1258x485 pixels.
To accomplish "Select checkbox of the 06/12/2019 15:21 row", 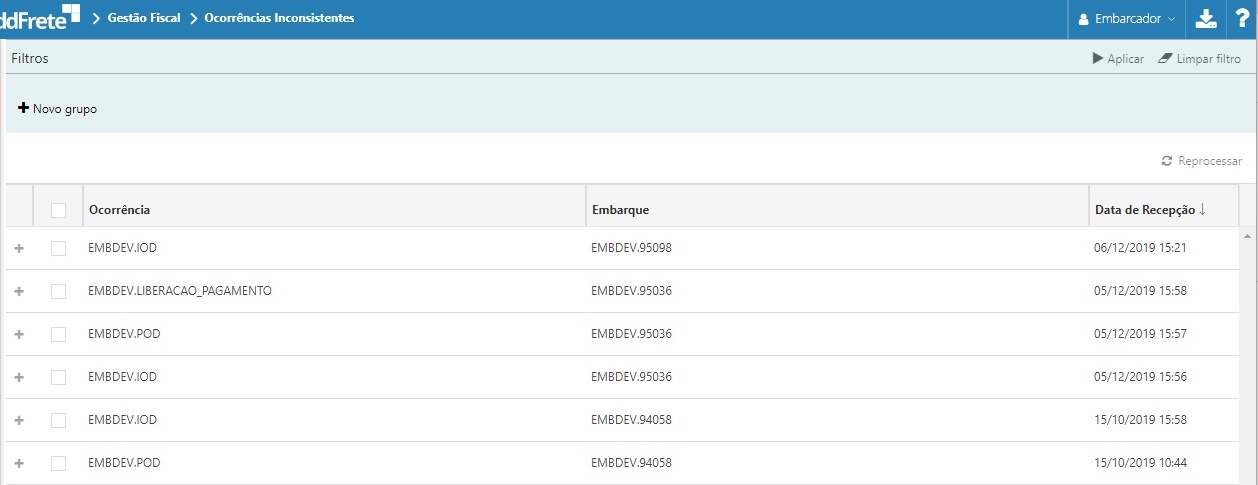I will 58,248.
